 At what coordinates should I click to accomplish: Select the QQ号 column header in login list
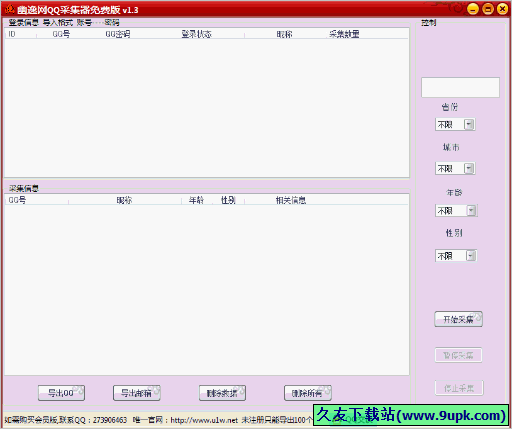(x=61, y=34)
